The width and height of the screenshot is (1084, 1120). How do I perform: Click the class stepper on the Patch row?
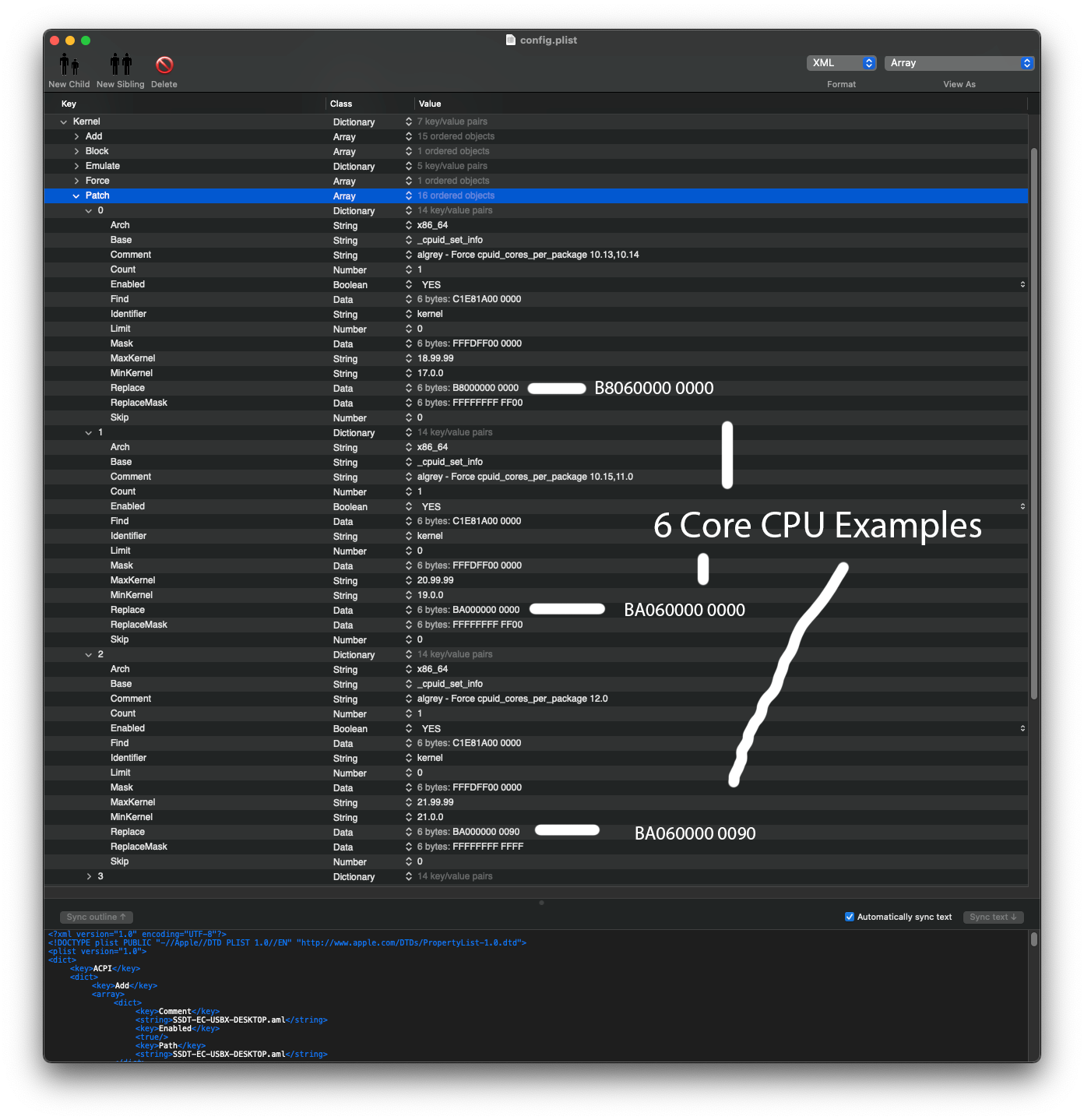409,195
